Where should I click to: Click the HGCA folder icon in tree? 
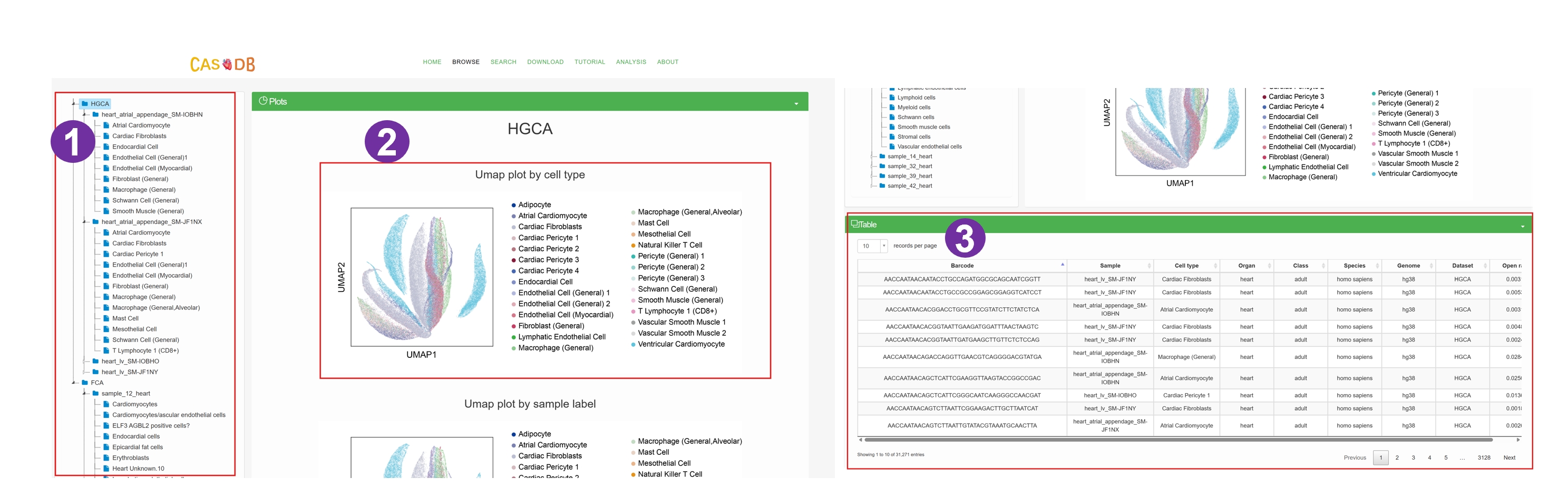85,103
